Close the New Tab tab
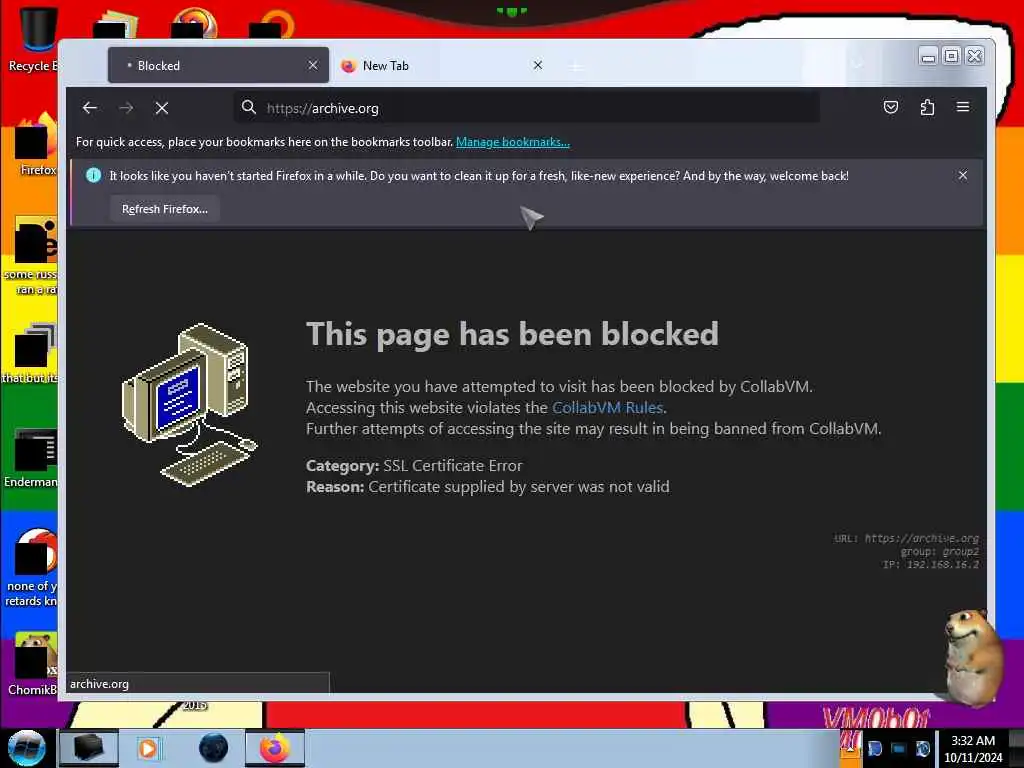This screenshot has height=768, width=1024. pos(537,65)
